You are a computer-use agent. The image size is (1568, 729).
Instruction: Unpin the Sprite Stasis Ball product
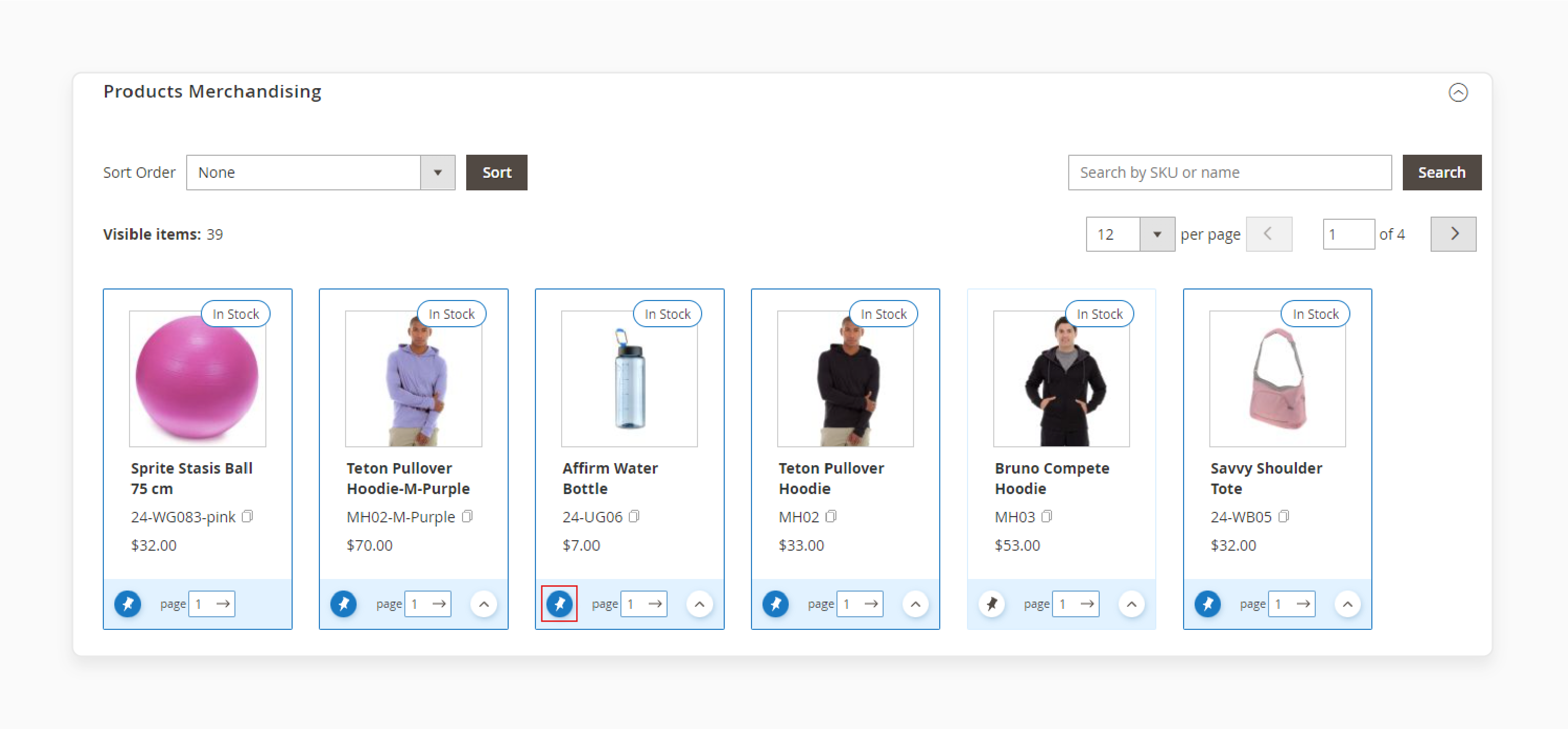[128, 604]
